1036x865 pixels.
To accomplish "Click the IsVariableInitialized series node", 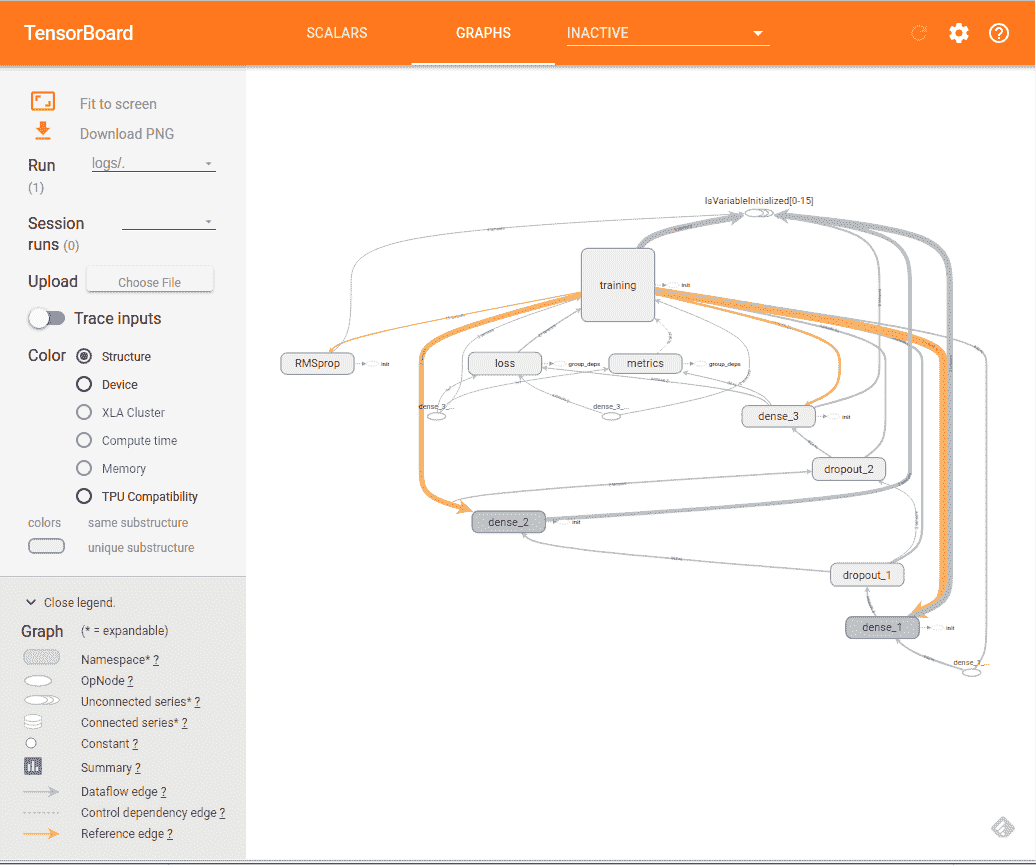I will [758, 213].
